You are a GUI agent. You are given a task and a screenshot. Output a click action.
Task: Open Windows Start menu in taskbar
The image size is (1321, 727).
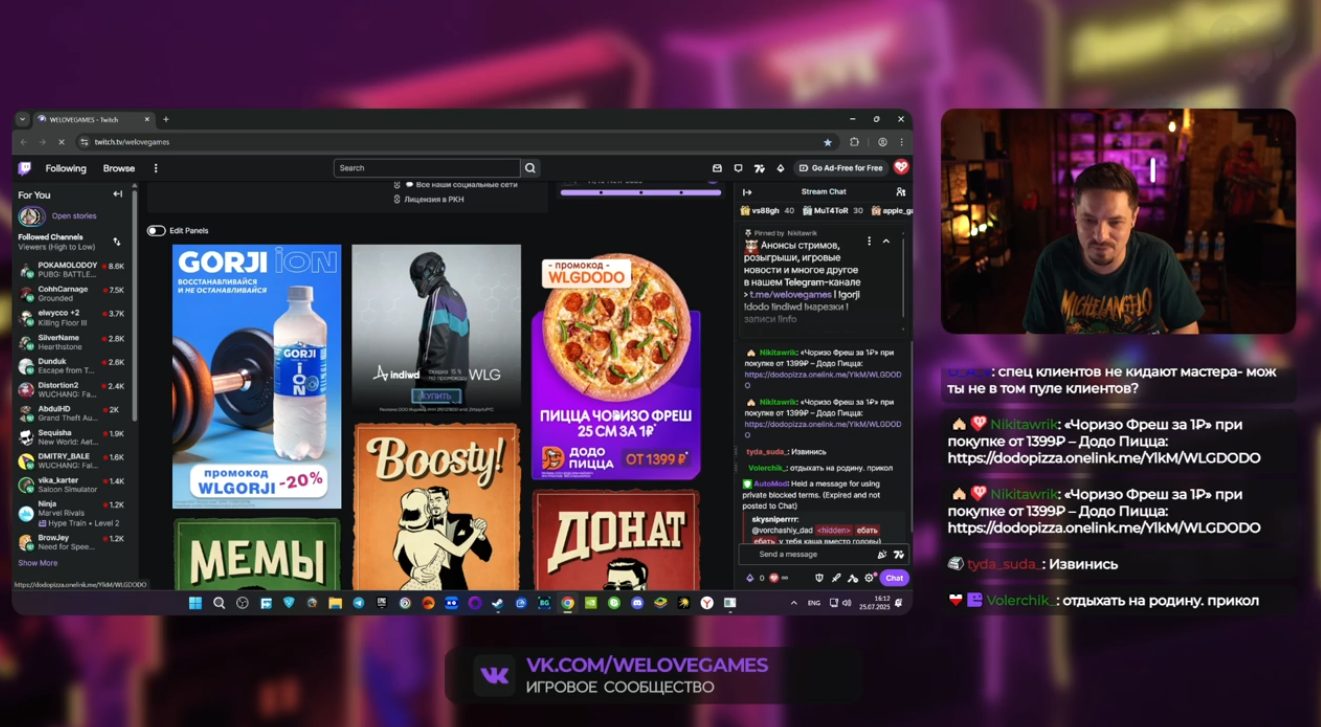coord(195,603)
